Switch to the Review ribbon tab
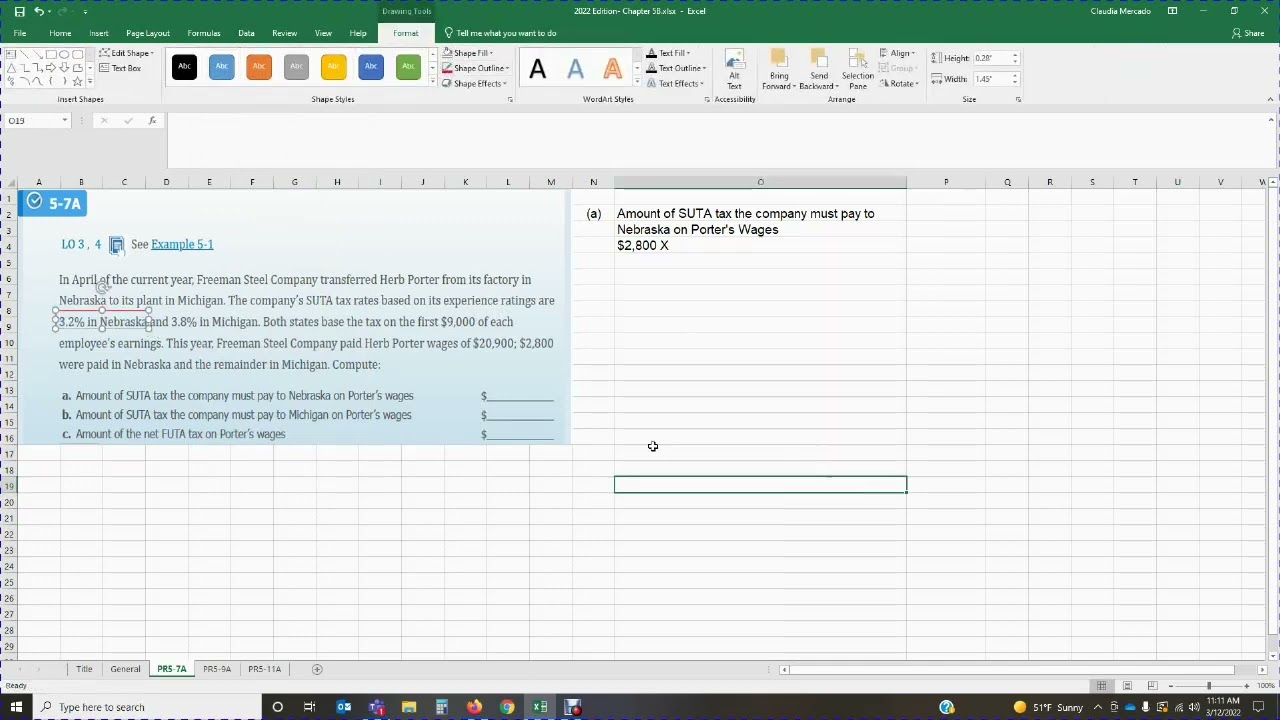Image resolution: width=1280 pixels, height=720 pixels. point(284,33)
